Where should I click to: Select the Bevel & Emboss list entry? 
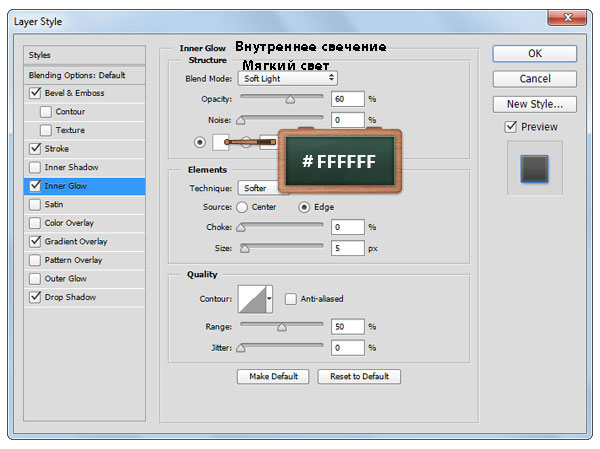tap(84, 93)
